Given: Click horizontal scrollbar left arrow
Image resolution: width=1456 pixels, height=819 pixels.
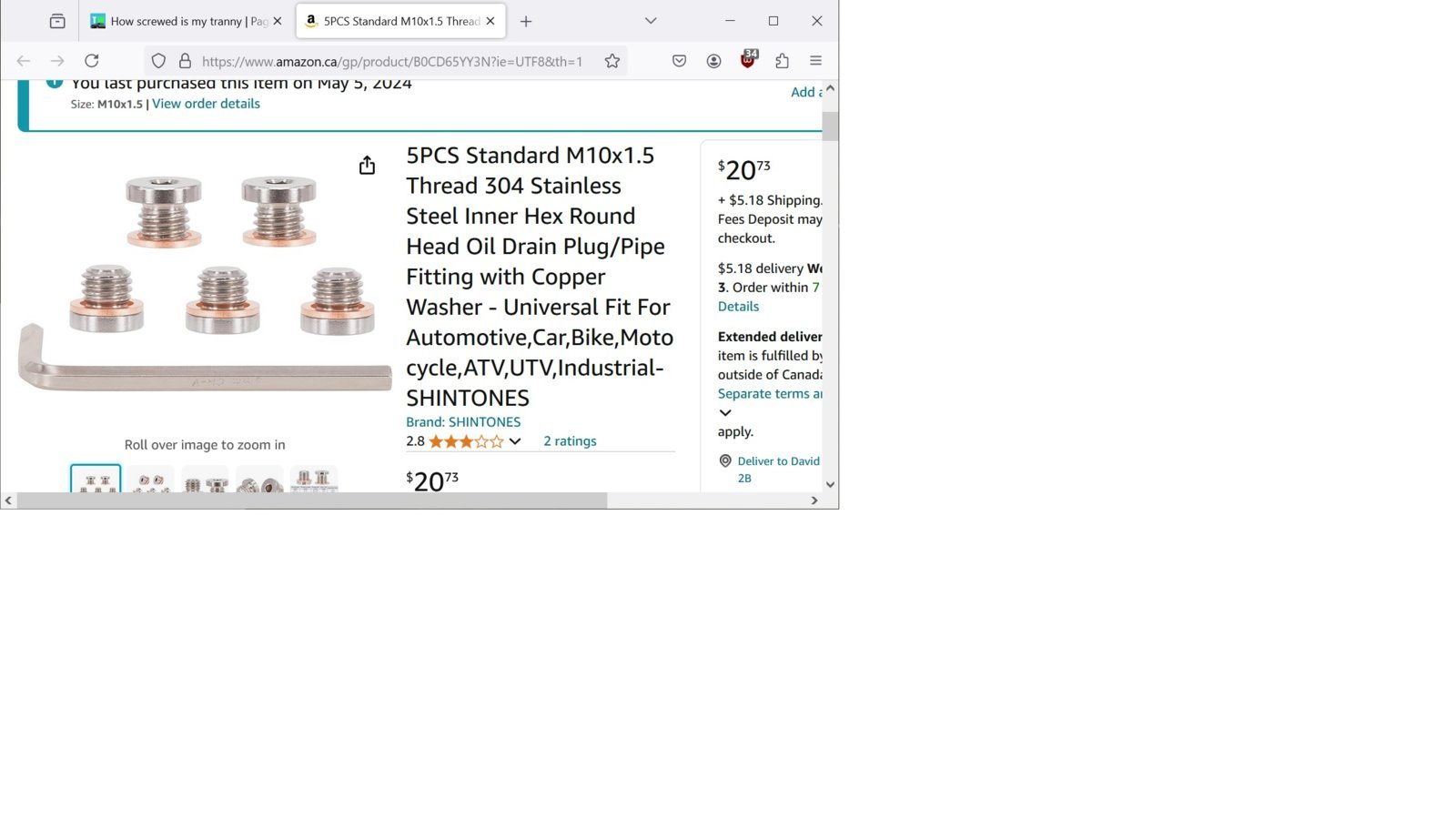Looking at the screenshot, I should (x=8, y=500).
